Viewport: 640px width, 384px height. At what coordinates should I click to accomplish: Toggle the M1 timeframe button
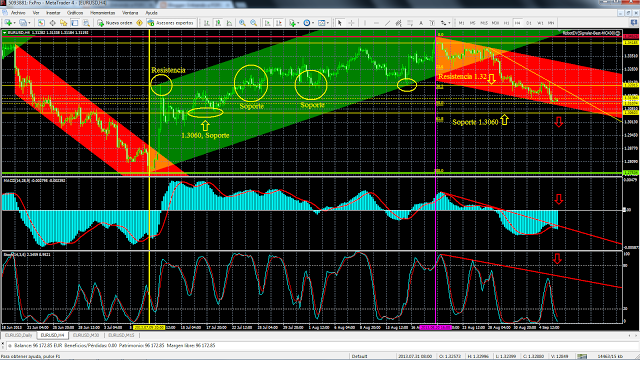[462, 23]
